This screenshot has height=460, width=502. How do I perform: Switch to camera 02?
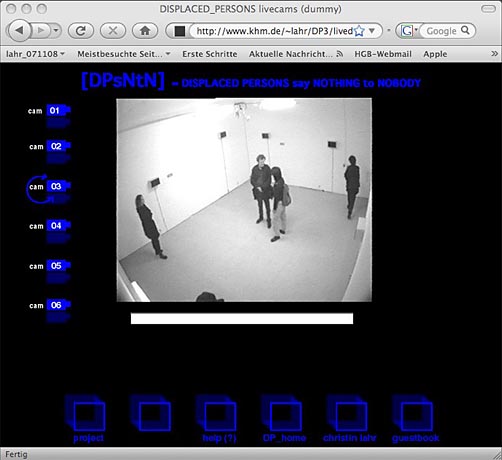pyautogui.click(x=59, y=146)
